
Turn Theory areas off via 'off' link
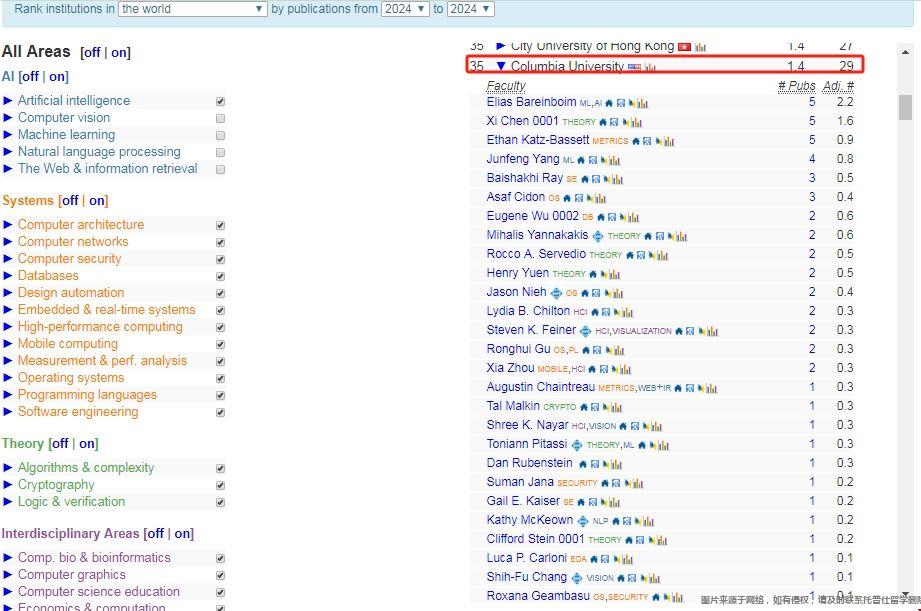coord(60,444)
